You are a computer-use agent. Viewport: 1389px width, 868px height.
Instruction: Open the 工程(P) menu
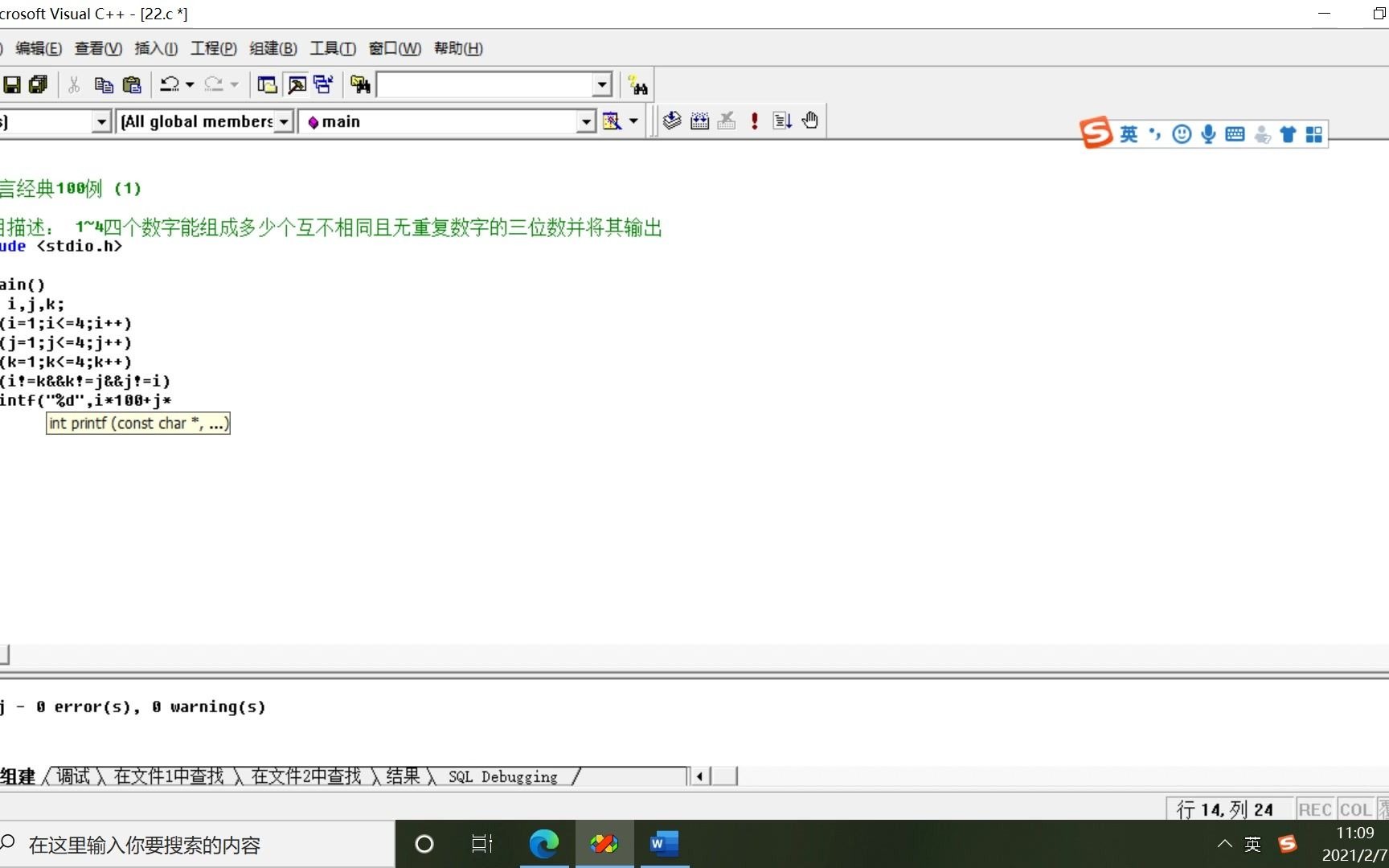tap(212, 48)
